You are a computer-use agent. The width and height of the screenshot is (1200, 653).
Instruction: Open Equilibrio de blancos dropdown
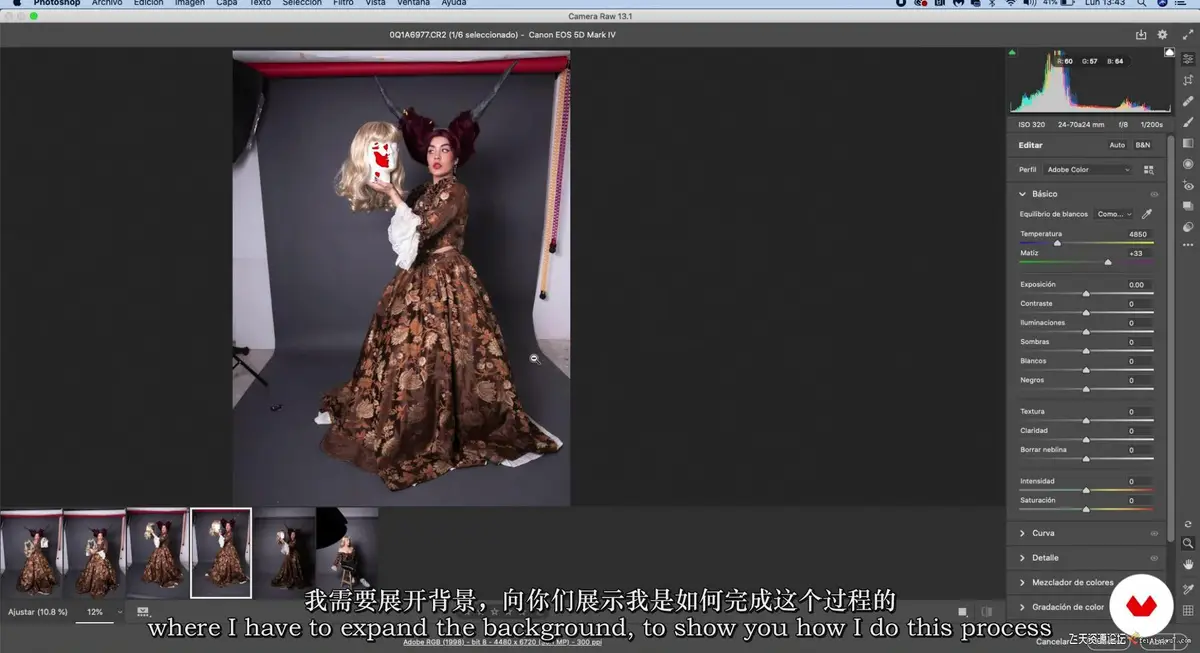[x=1114, y=214]
